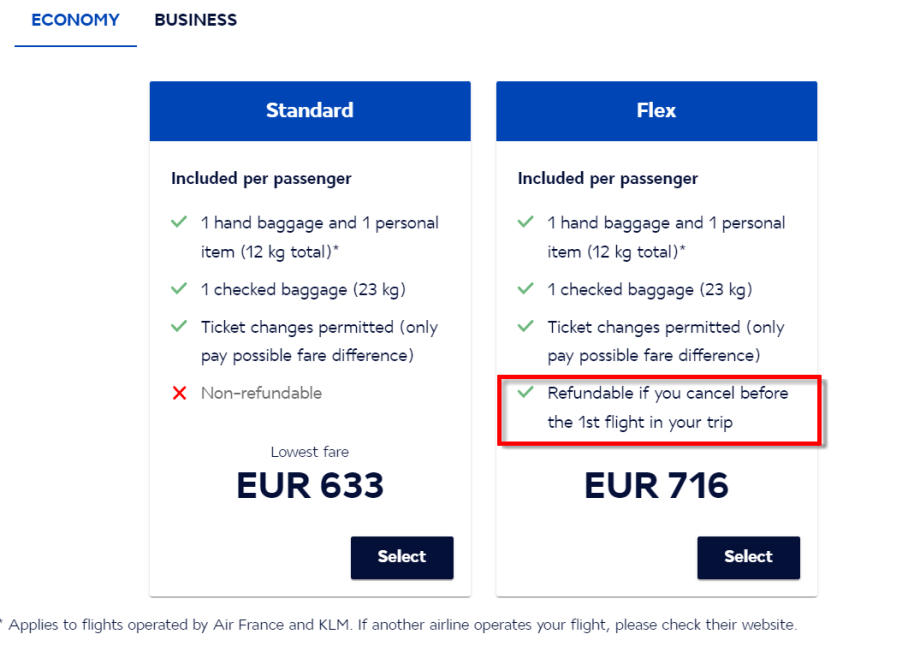
Task: Click the red X non-refundable icon
Action: pyautogui.click(x=180, y=393)
